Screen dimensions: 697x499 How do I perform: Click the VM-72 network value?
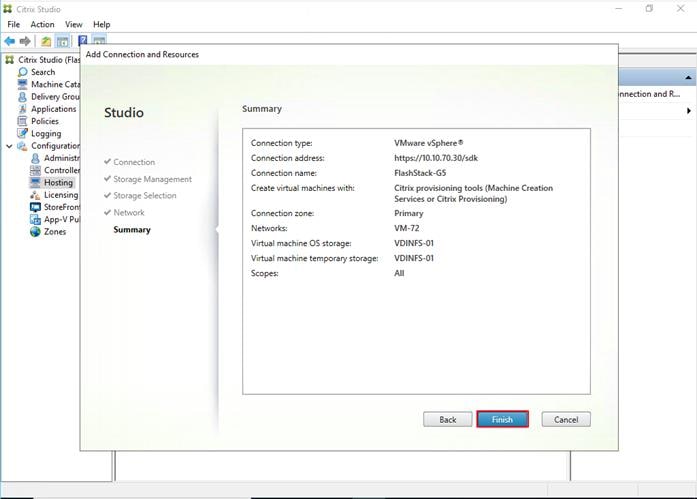pyautogui.click(x=406, y=228)
